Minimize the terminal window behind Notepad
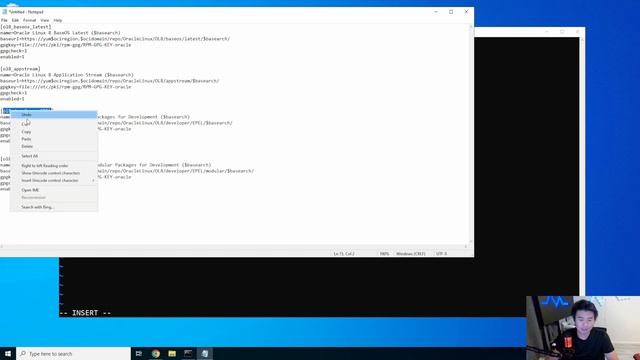The image size is (640, 360). [547, 31]
